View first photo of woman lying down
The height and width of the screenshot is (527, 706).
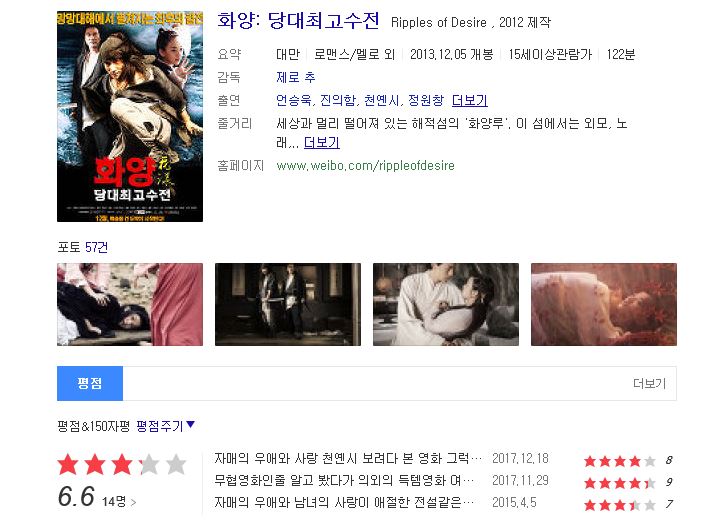pyautogui.click(x=130, y=304)
